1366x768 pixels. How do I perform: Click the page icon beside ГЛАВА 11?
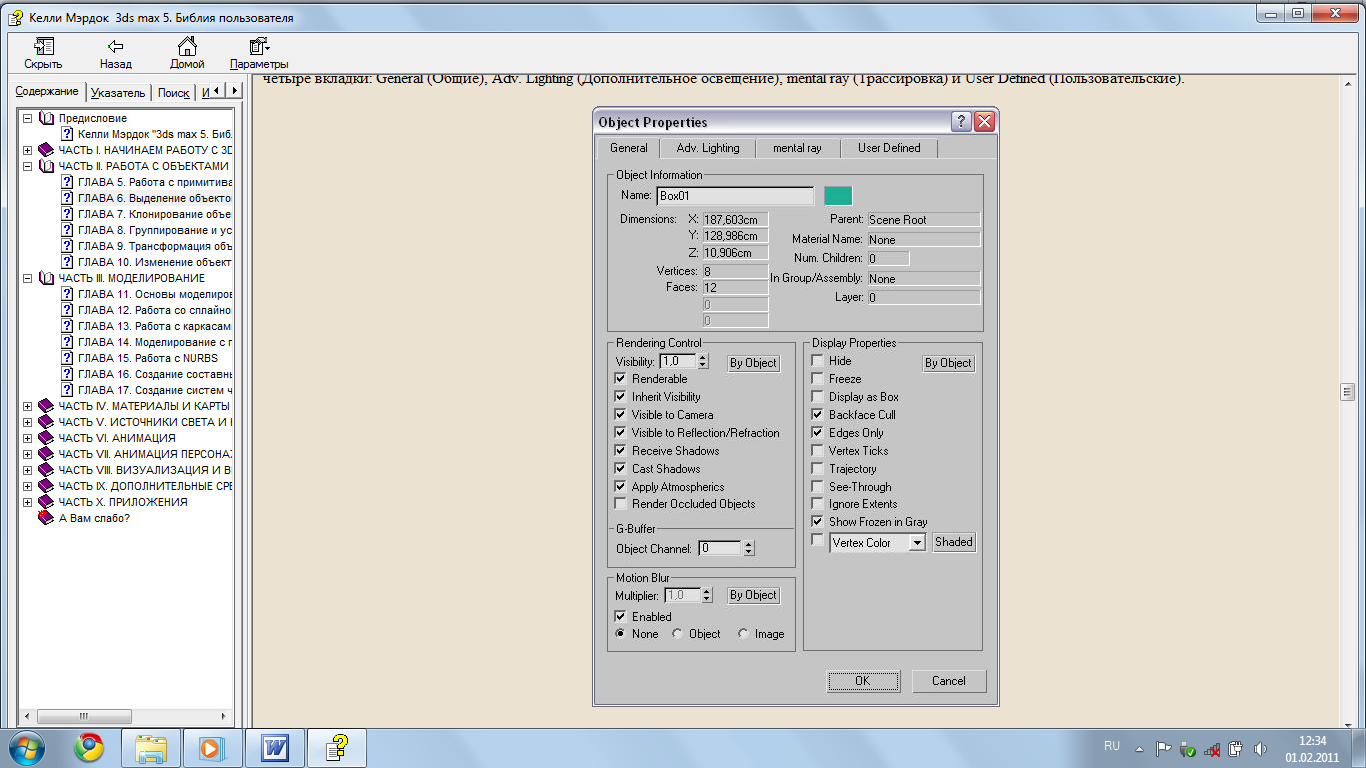67,294
